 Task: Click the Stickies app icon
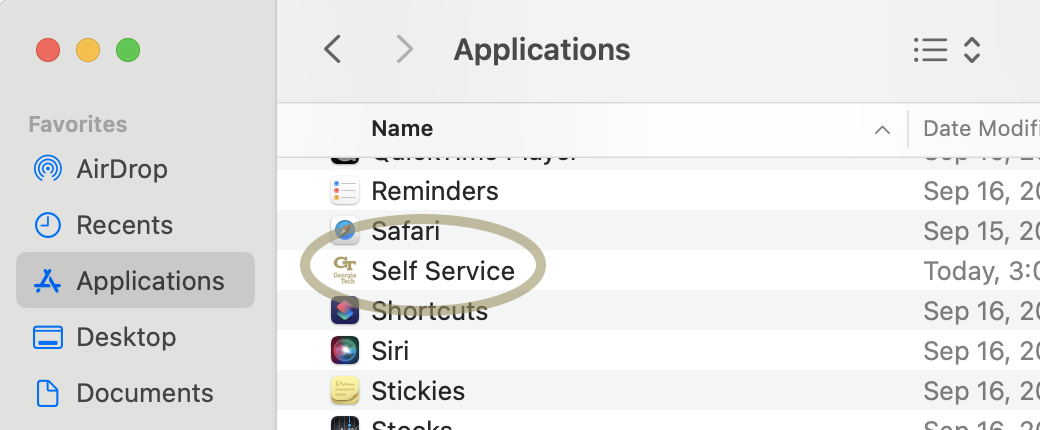(x=344, y=390)
